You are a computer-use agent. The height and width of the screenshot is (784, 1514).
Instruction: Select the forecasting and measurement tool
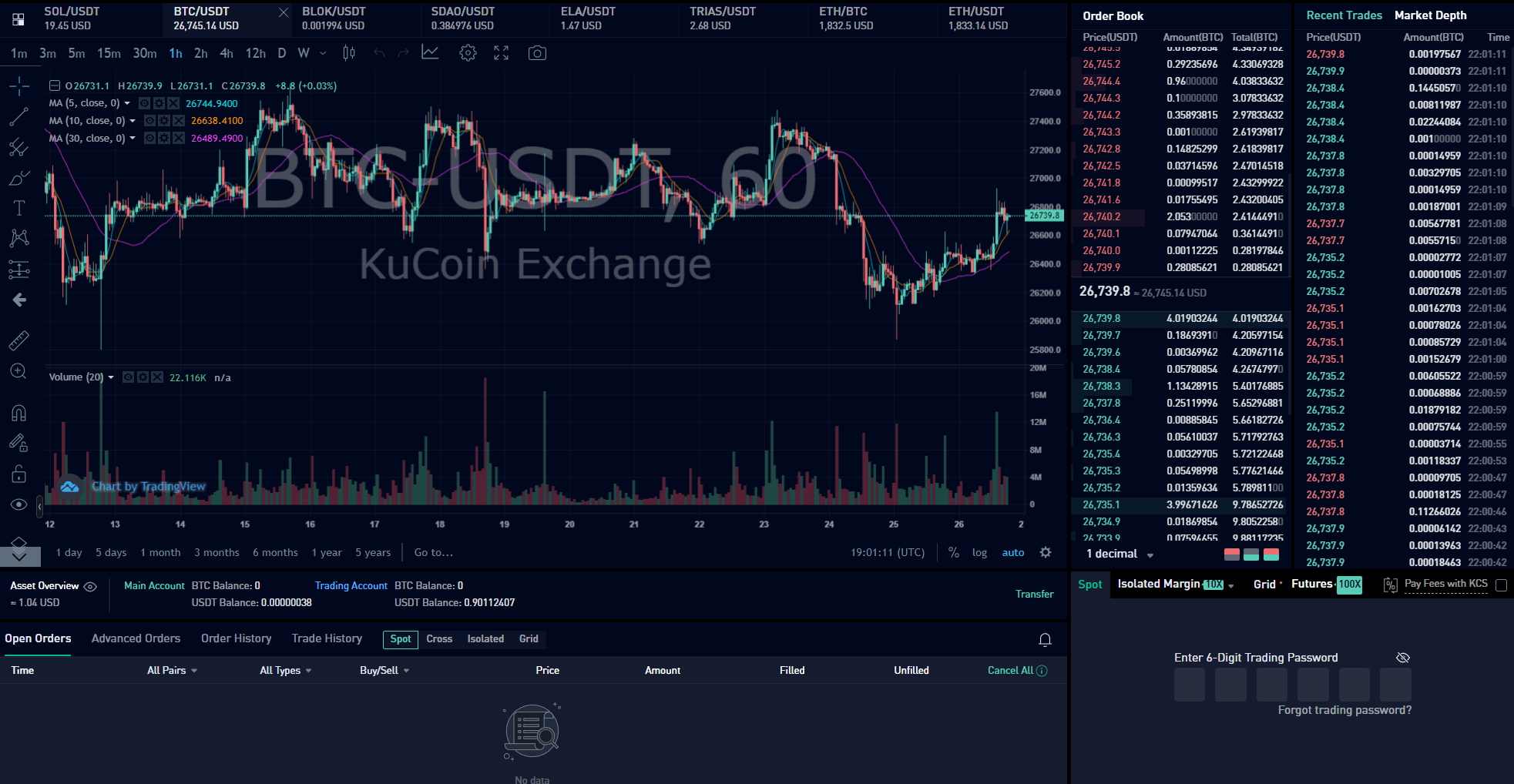tap(19, 269)
